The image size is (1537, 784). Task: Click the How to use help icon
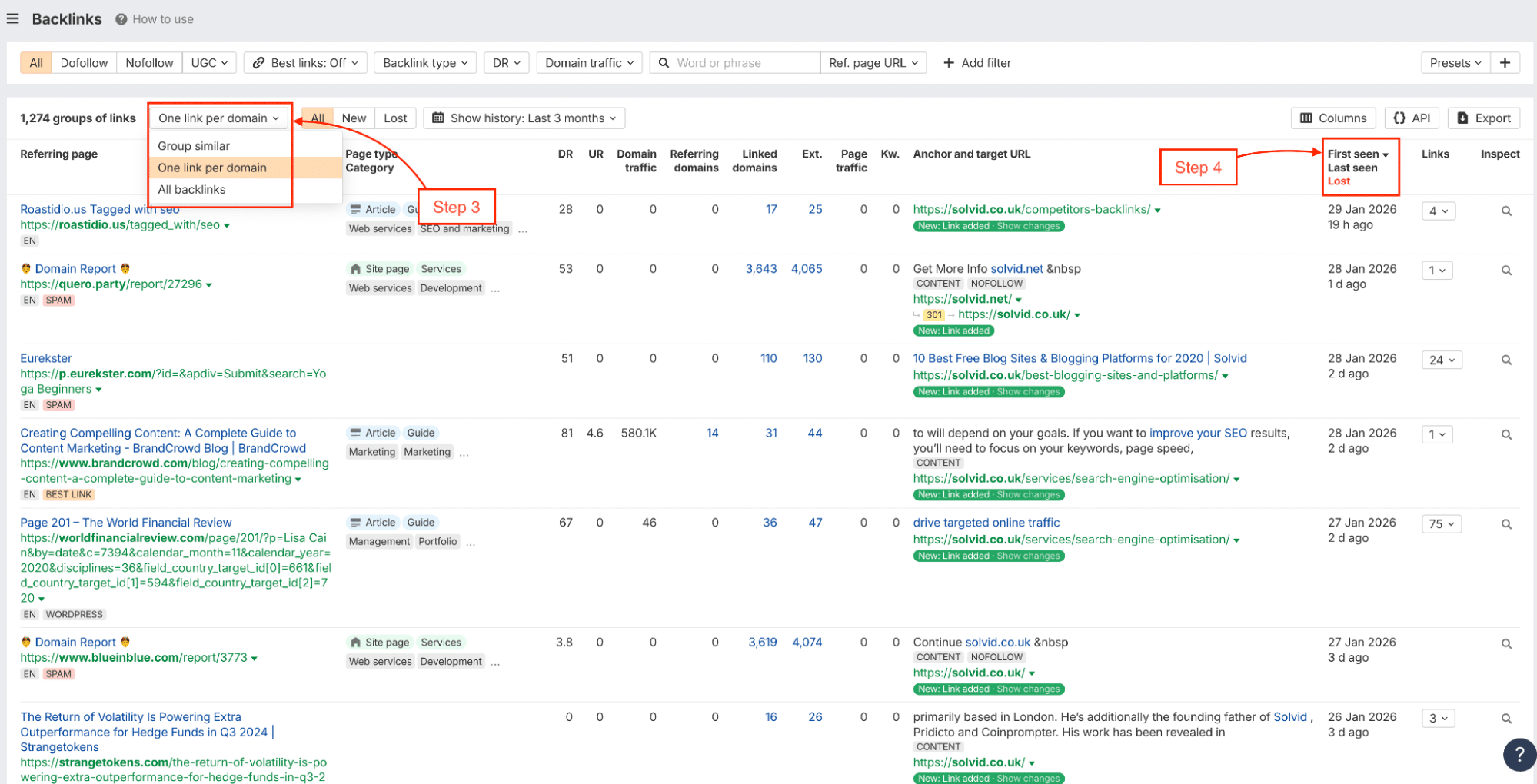click(121, 19)
